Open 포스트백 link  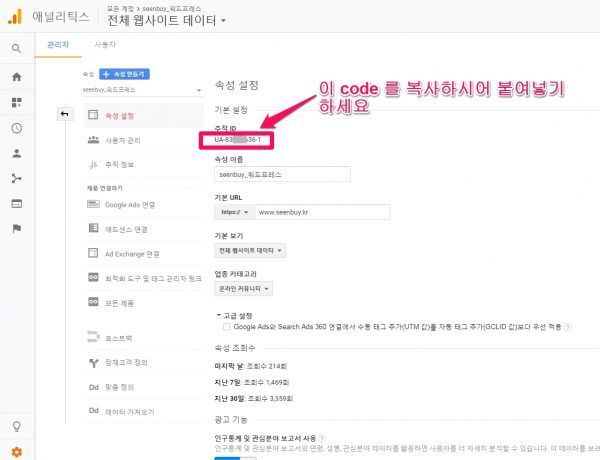click(119, 338)
